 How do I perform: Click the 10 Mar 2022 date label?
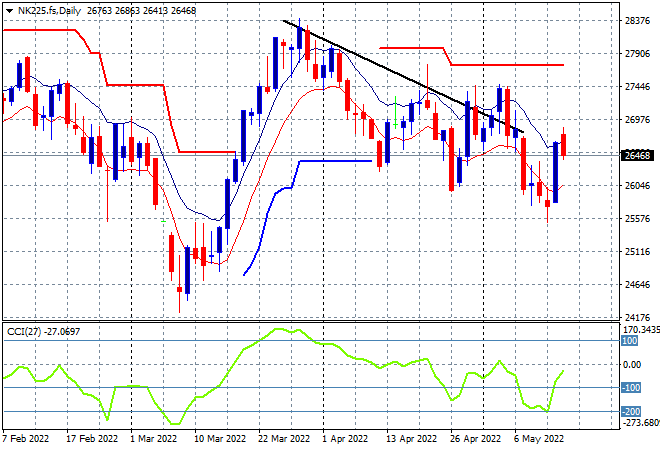coord(220,439)
